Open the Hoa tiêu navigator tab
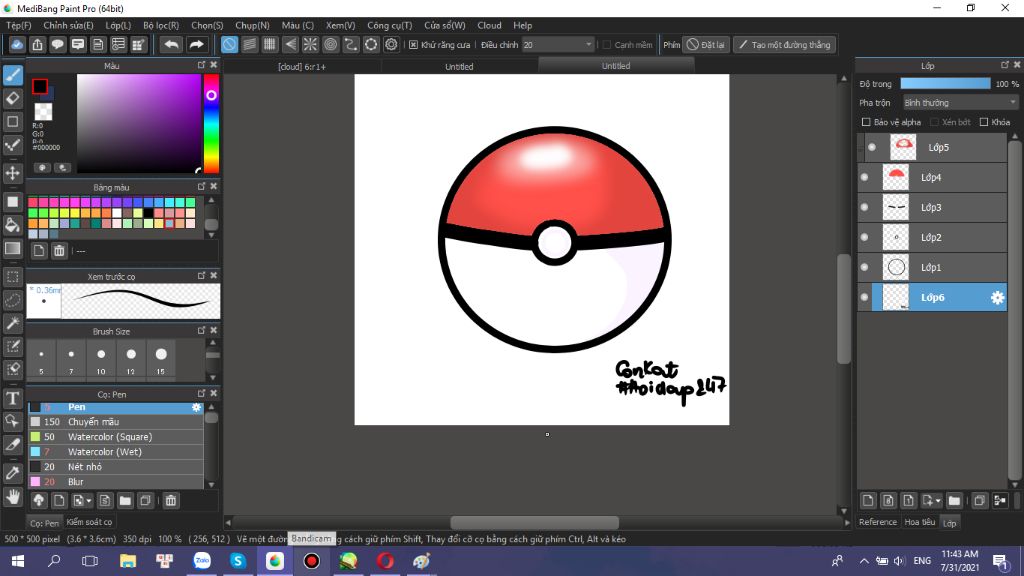 tap(920, 522)
